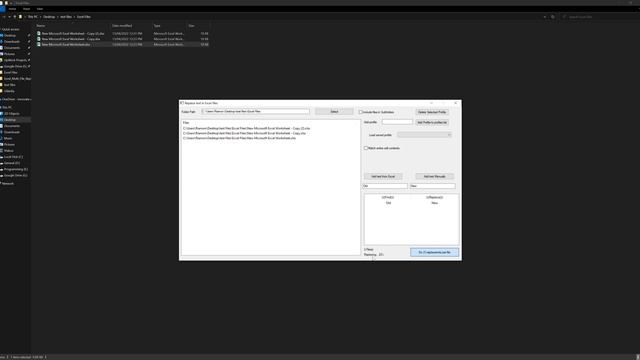
Task: Click the Select folder button in the dialog
Action: click(x=334, y=111)
